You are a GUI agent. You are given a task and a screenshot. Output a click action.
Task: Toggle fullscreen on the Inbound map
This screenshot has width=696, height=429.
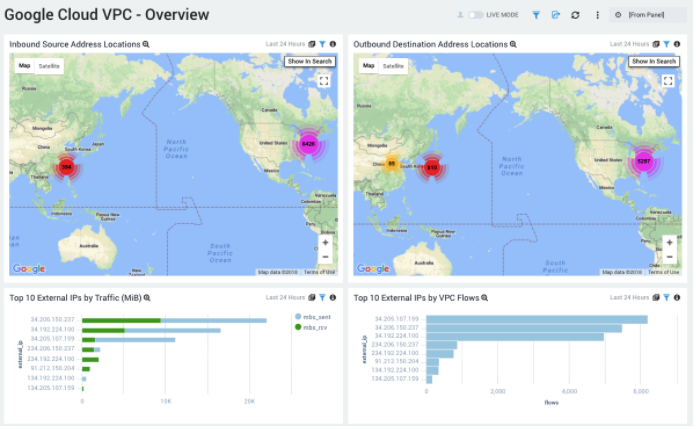324,81
